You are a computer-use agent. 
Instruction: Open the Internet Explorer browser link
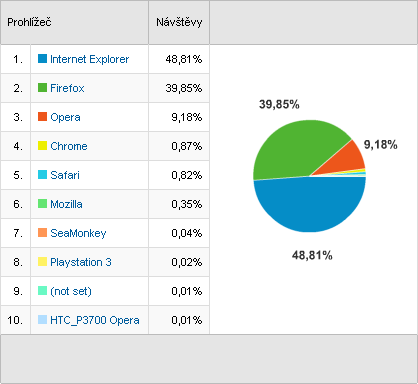[89, 59]
